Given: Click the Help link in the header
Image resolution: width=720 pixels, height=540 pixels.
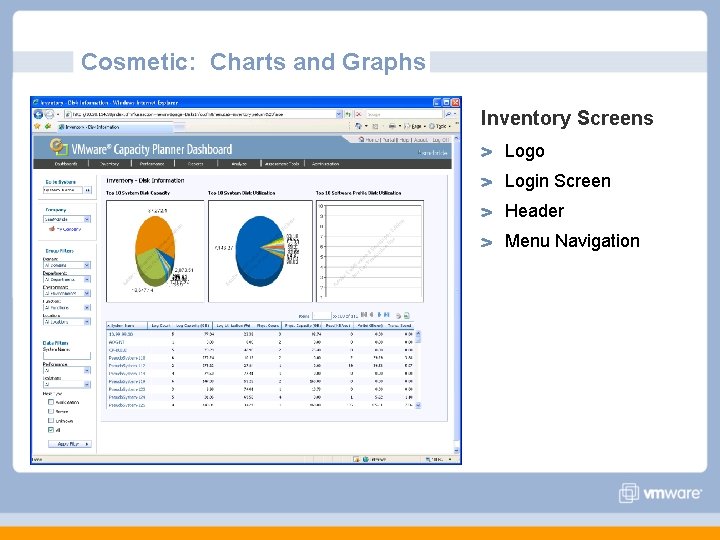Looking at the screenshot, I should click(x=404, y=140).
